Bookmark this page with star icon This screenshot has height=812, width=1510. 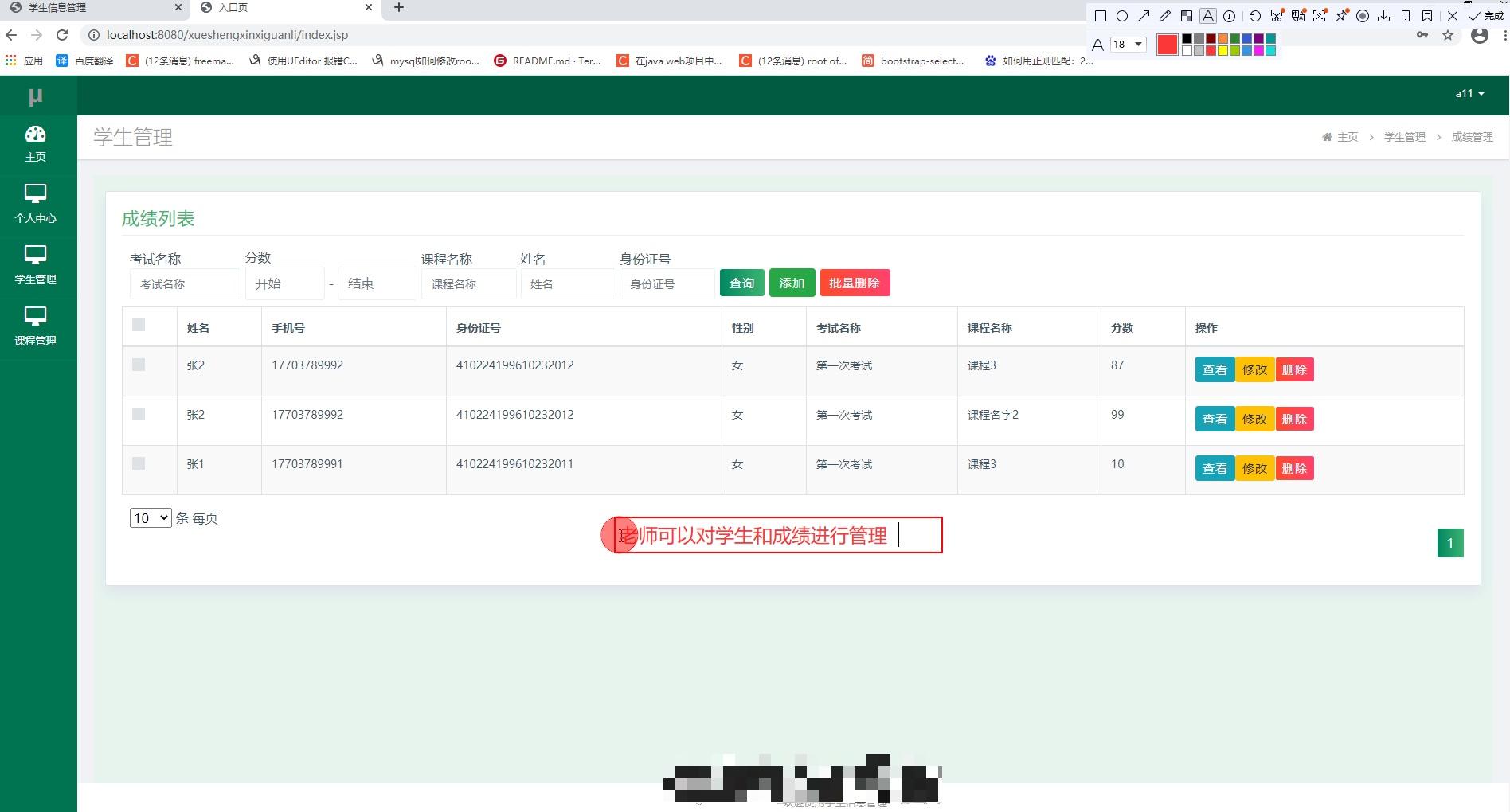[x=1448, y=35]
